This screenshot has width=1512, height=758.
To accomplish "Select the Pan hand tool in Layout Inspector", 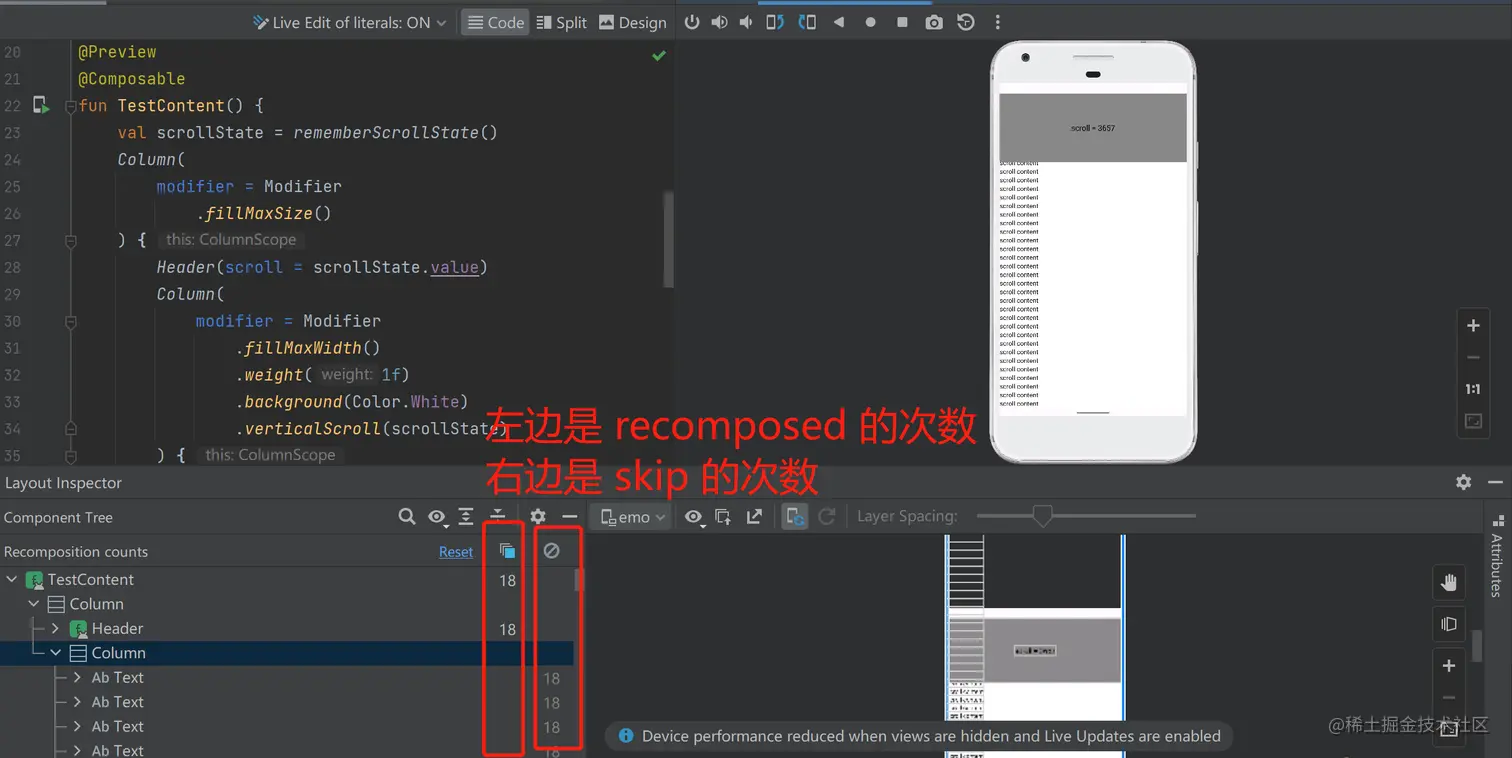I will (1449, 583).
